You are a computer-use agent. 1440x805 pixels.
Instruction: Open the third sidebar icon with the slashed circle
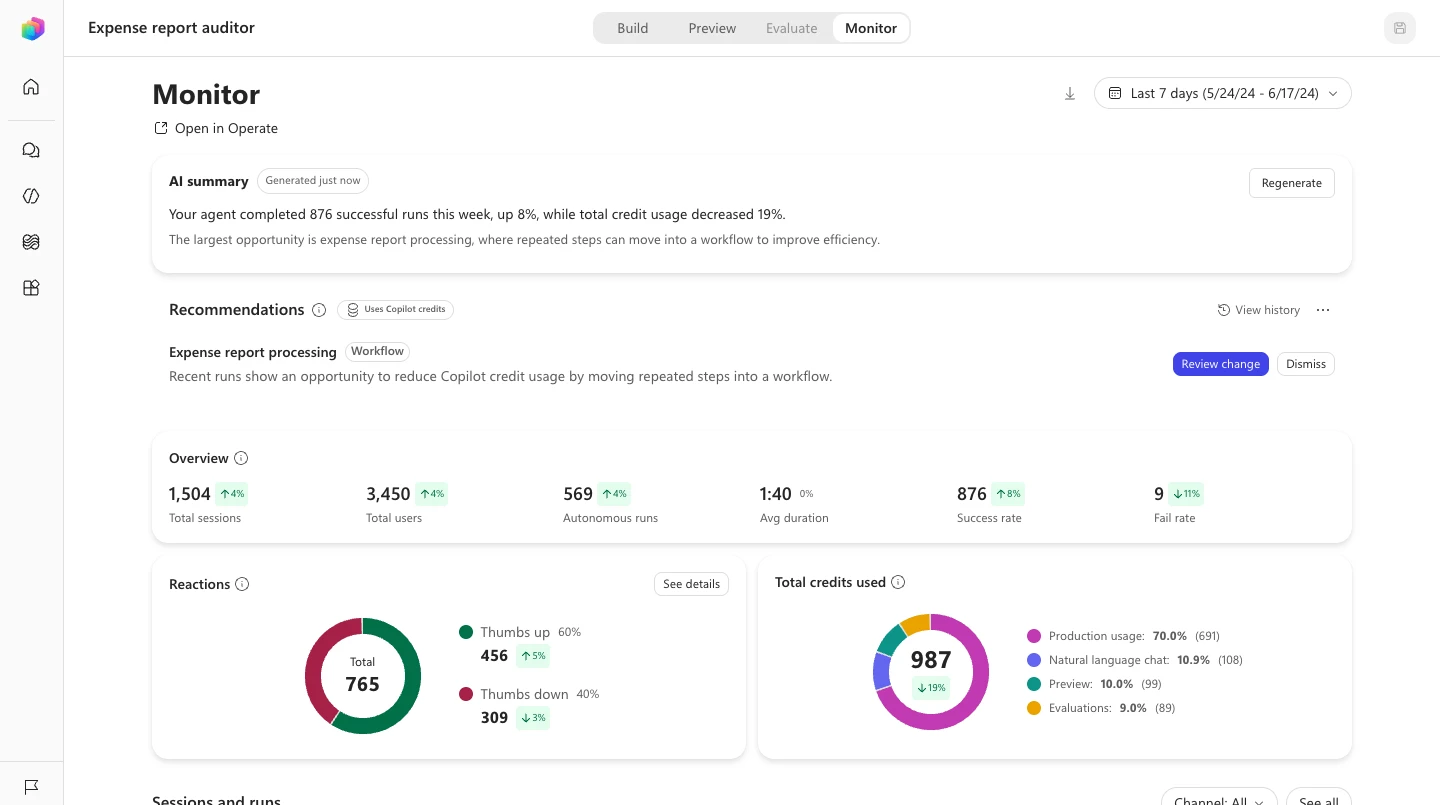click(x=31, y=196)
